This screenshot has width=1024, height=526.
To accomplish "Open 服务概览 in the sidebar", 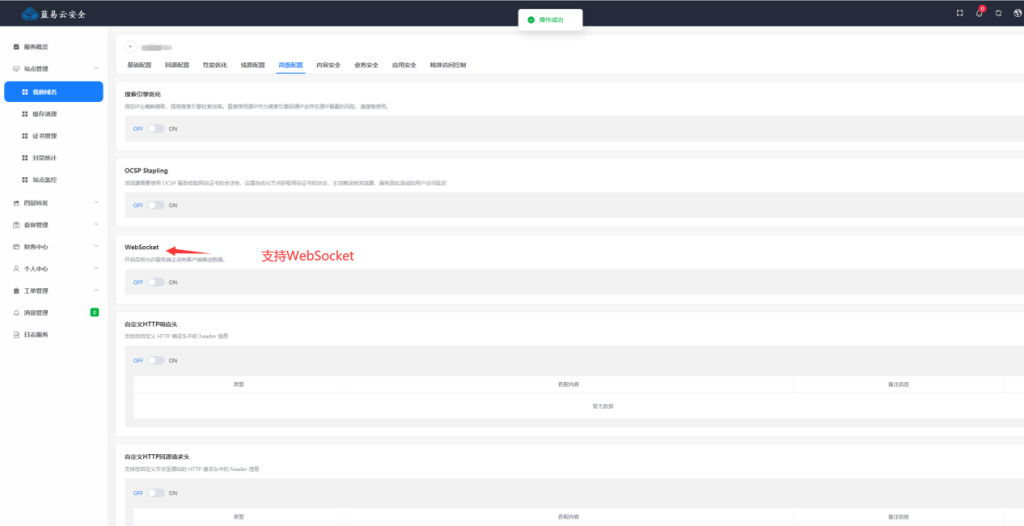I will [x=36, y=47].
